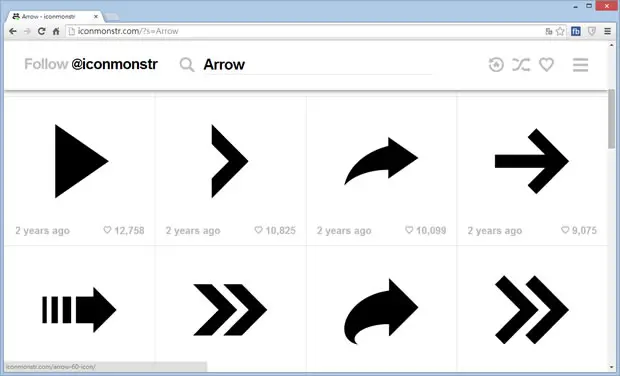This screenshot has width=620, height=376.
Task: Click the Arrow search input field
Action: (x=317, y=64)
